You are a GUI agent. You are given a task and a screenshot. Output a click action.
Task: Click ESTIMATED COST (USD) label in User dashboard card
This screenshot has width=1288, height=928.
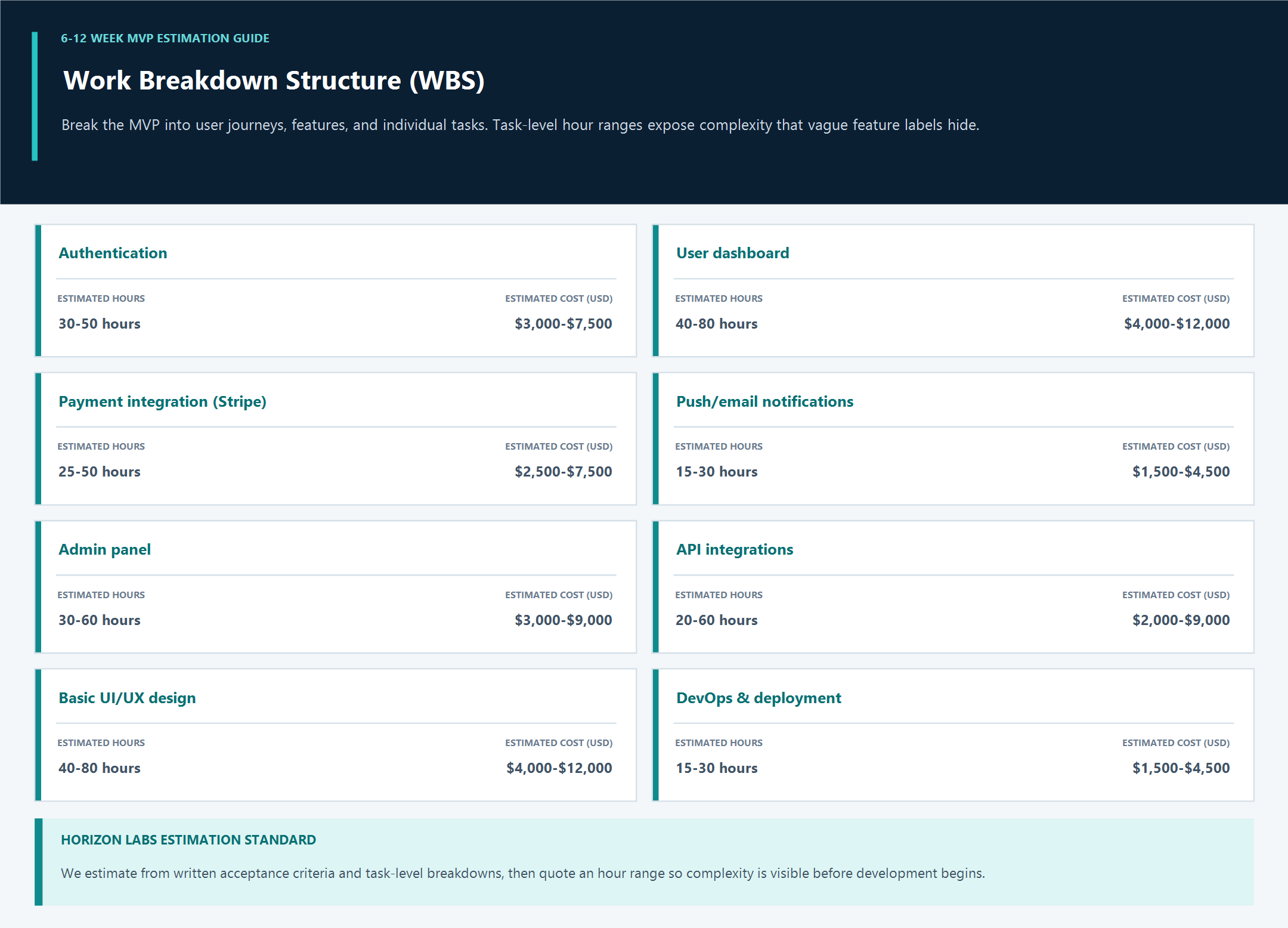coord(1176,298)
